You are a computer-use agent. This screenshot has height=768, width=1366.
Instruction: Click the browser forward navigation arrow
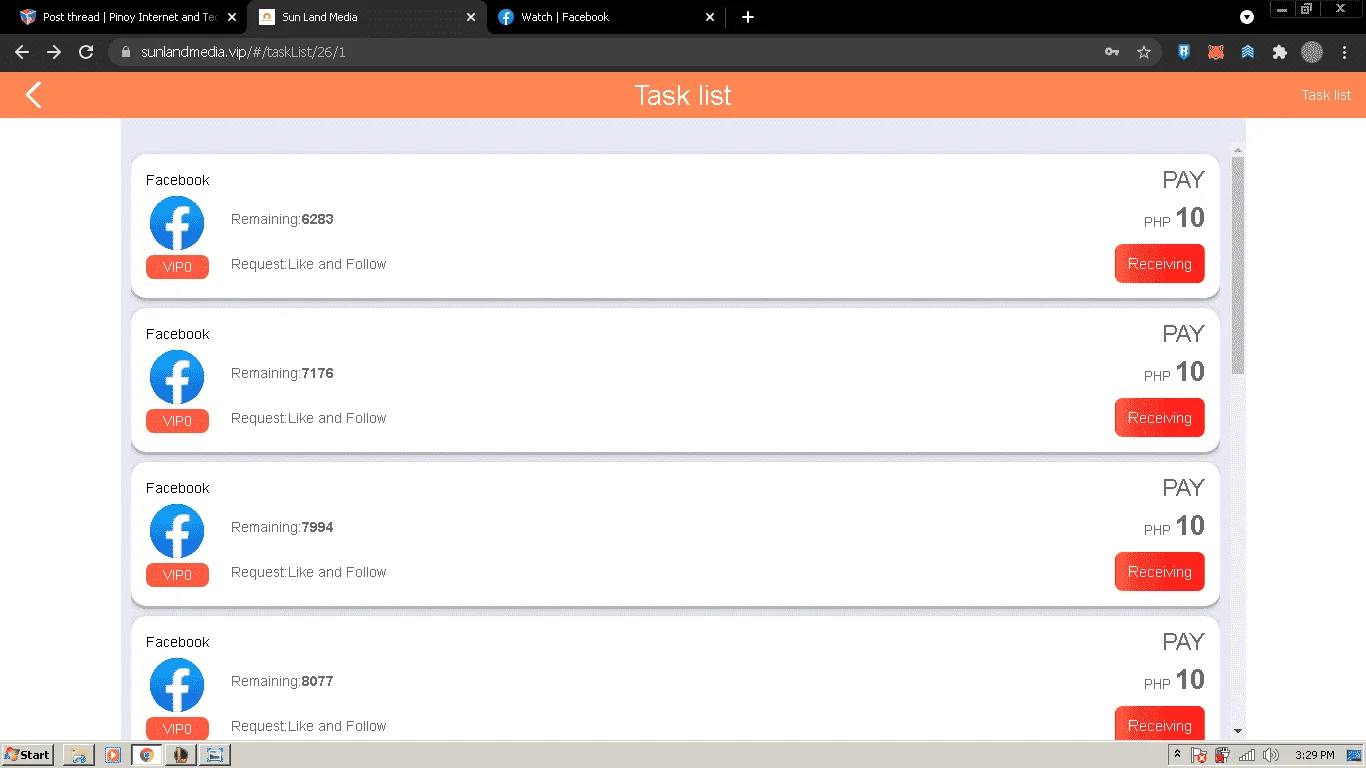[x=54, y=52]
